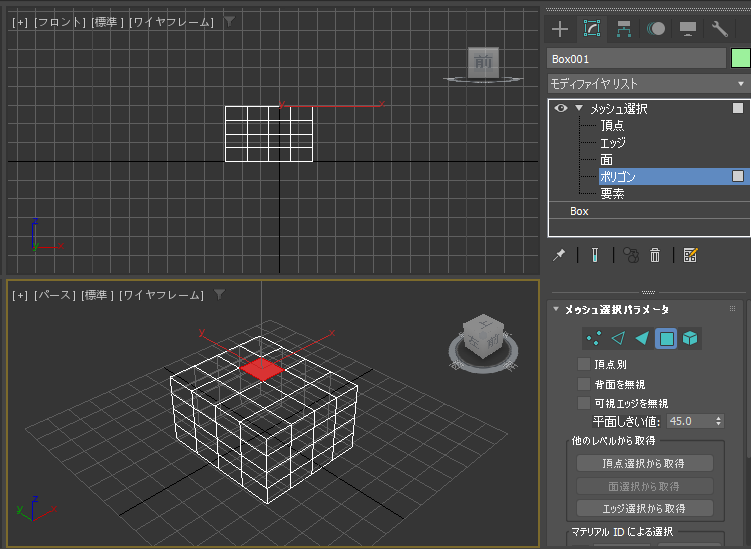
Task: Open perspective viewport [パース] view menu
Action: [x=55, y=295]
